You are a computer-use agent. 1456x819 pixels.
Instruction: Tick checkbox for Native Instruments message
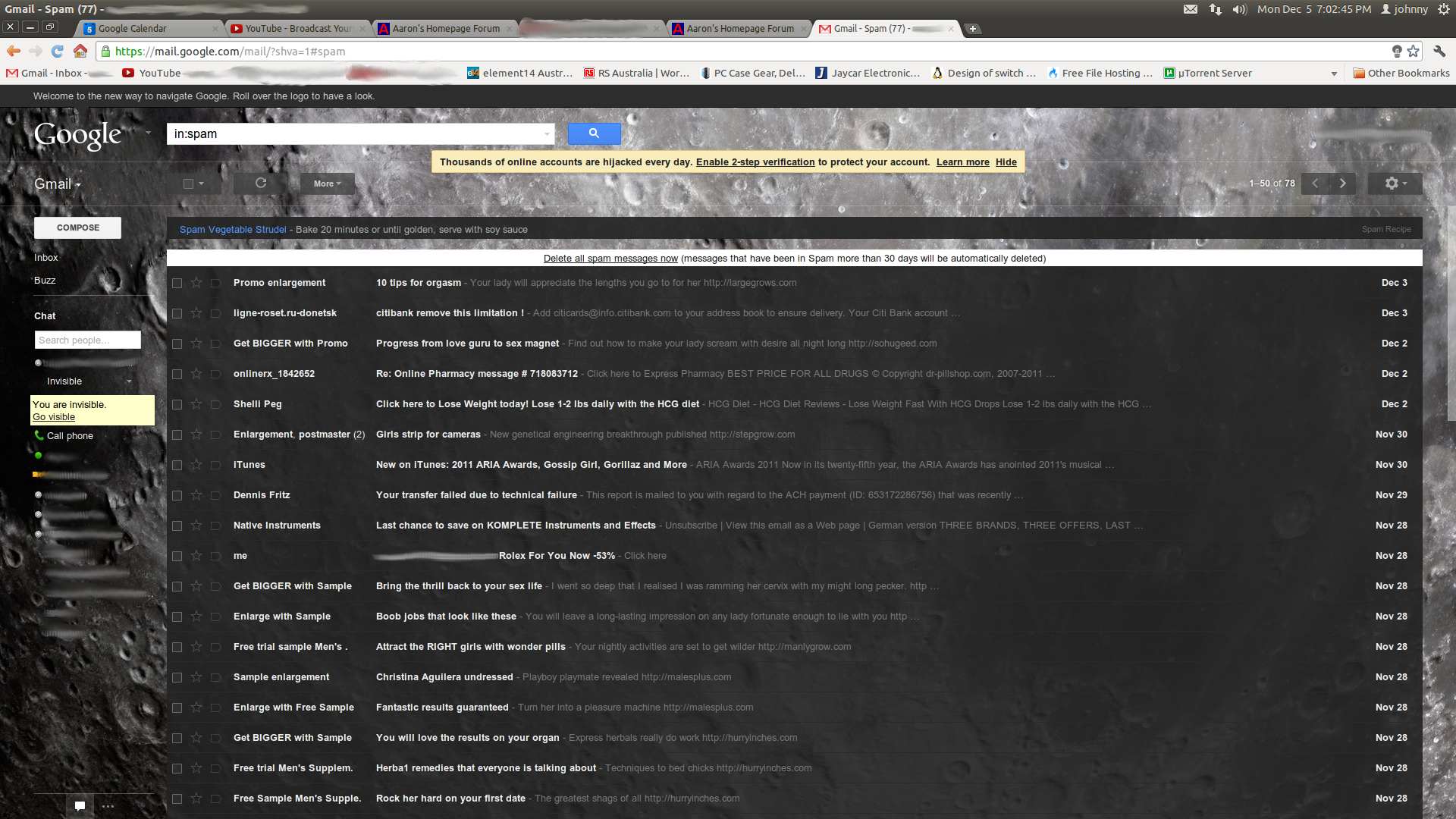pos(177,526)
